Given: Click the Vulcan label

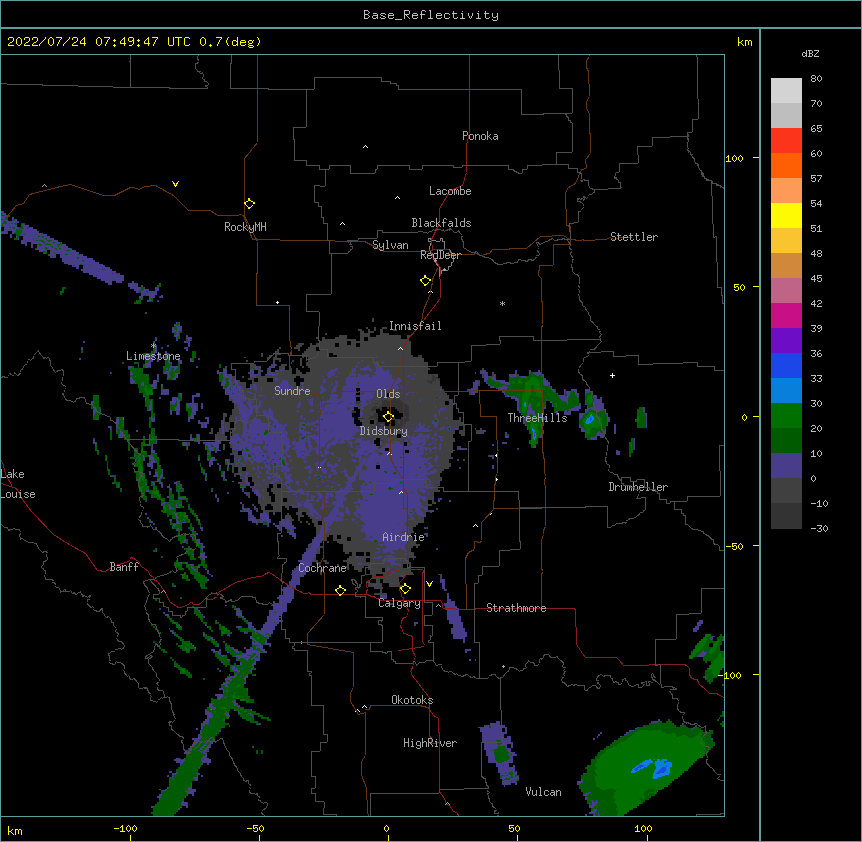Looking at the screenshot, I should pyautogui.click(x=543, y=792).
